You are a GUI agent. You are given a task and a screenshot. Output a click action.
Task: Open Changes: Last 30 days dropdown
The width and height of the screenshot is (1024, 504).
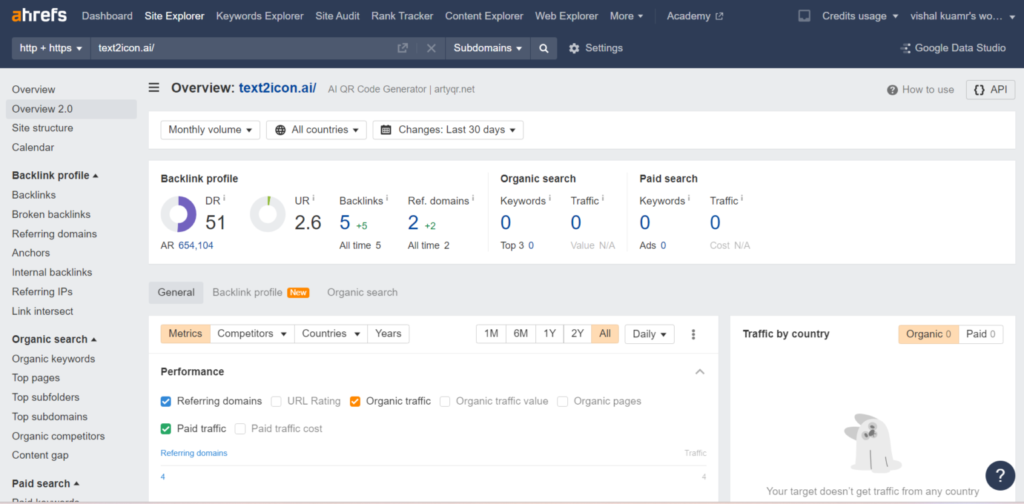click(x=448, y=130)
